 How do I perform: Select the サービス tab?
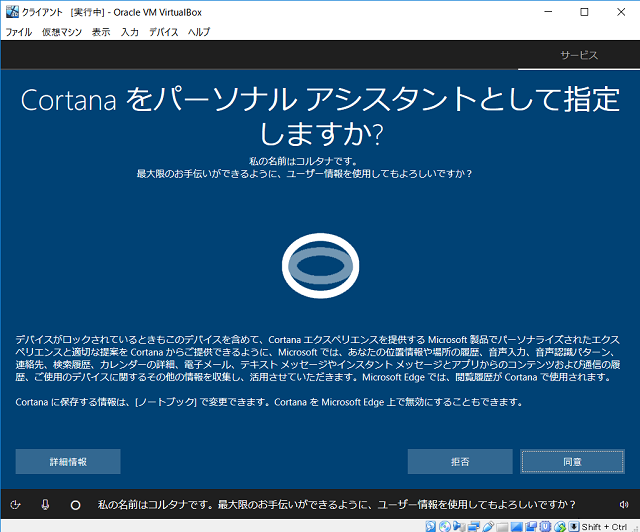(579, 55)
